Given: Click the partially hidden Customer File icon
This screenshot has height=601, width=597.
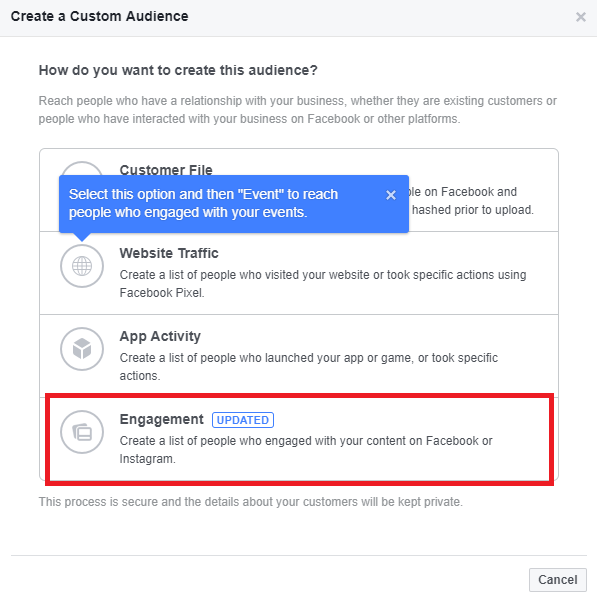Looking at the screenshot, I should click(x=82, y=168).
